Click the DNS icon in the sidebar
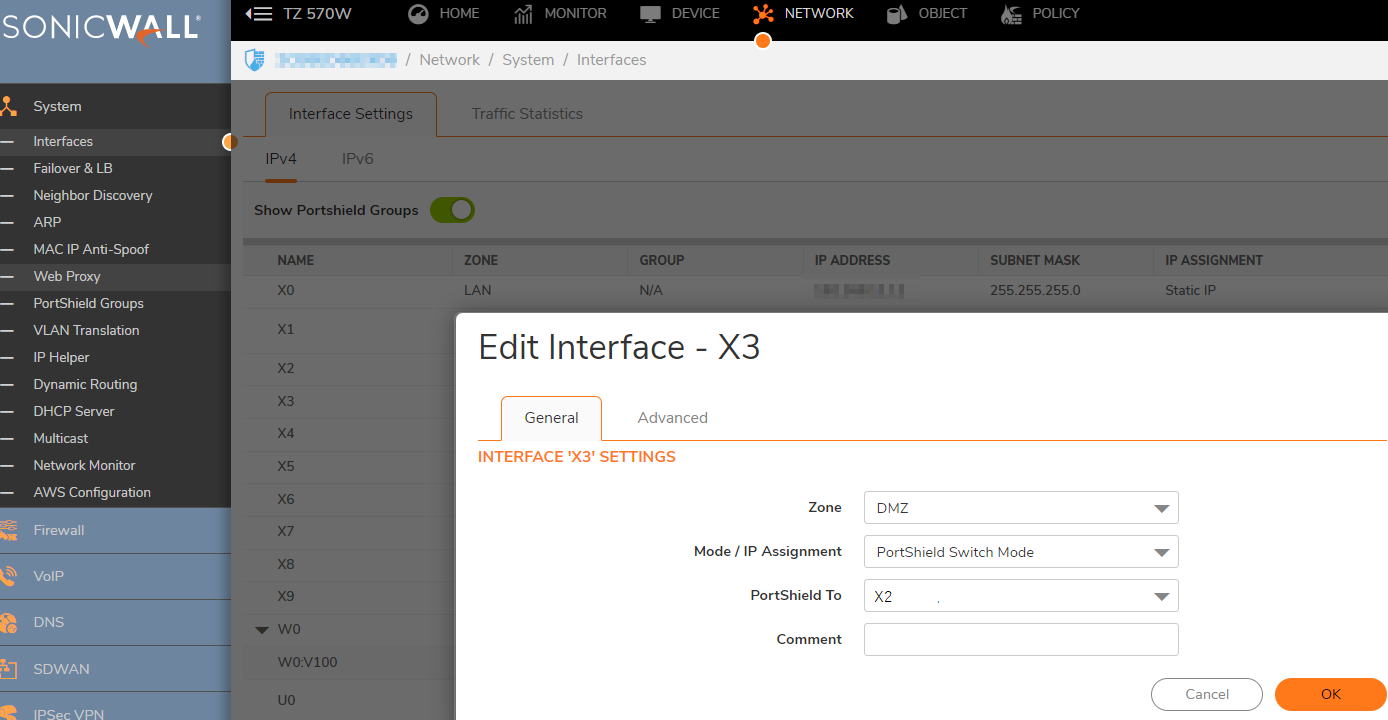 coord(9,622)
